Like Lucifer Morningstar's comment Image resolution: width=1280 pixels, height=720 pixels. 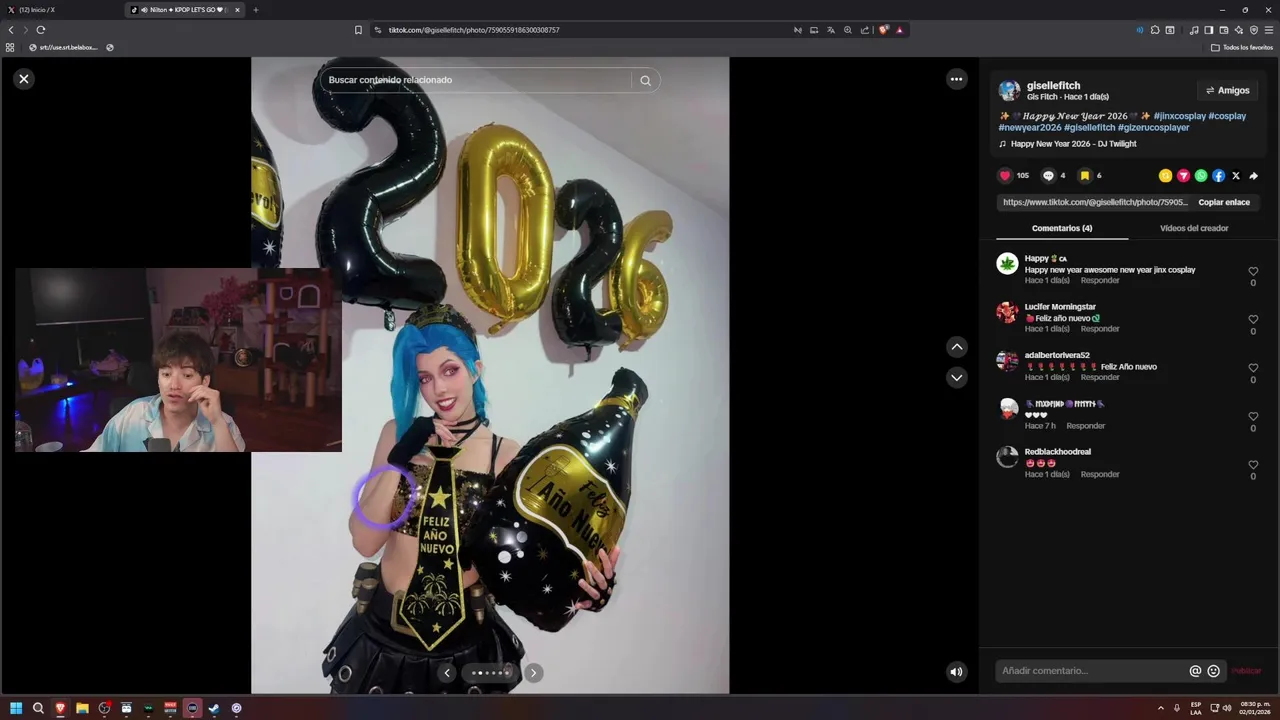1253,320
